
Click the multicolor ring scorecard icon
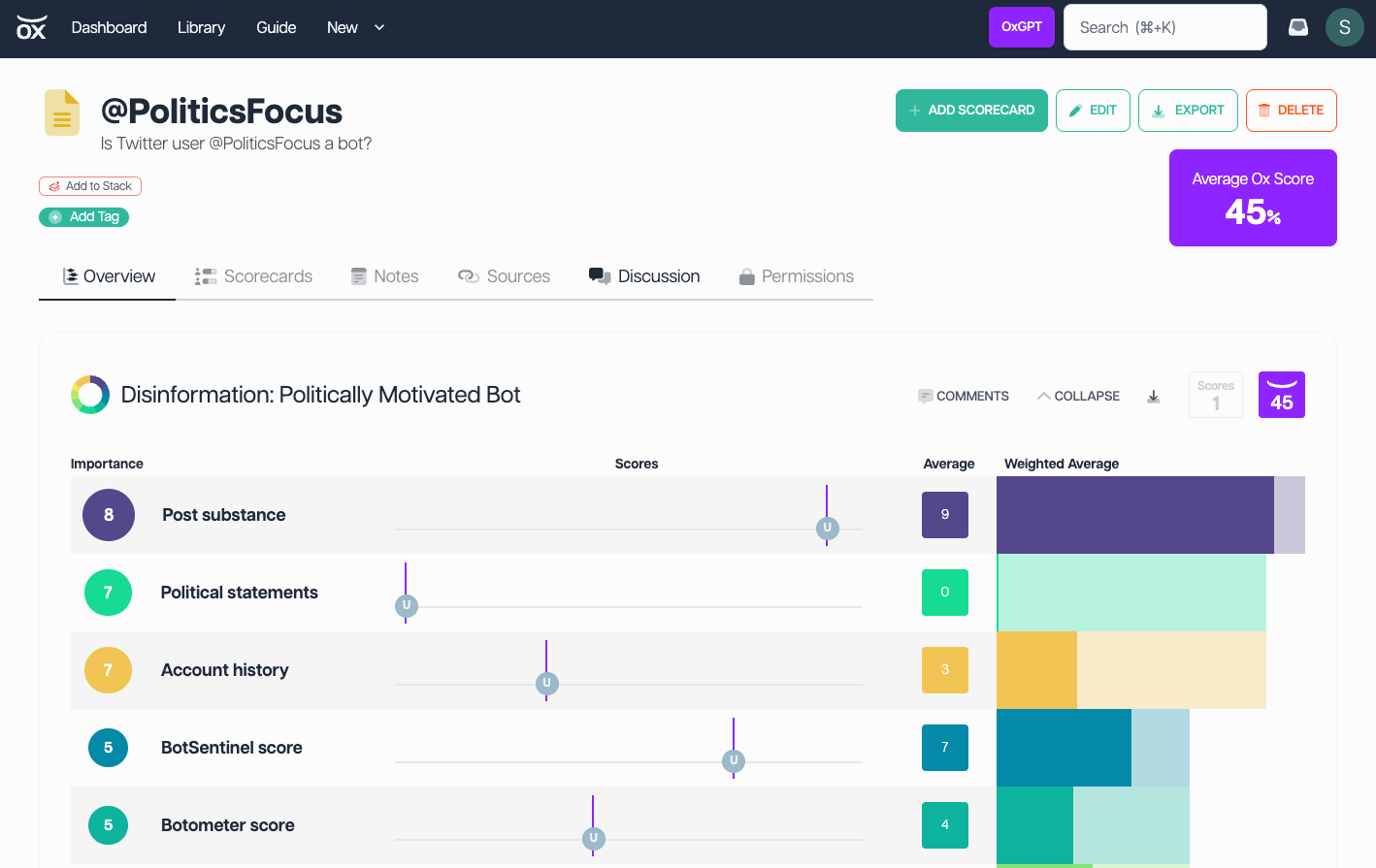point(90,395)
